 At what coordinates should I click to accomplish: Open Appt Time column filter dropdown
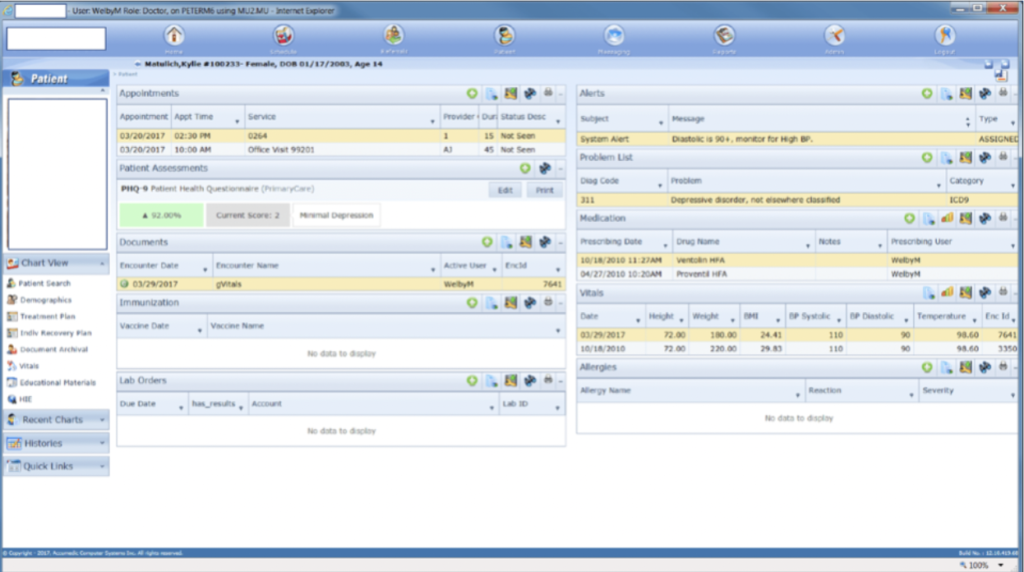237,121
